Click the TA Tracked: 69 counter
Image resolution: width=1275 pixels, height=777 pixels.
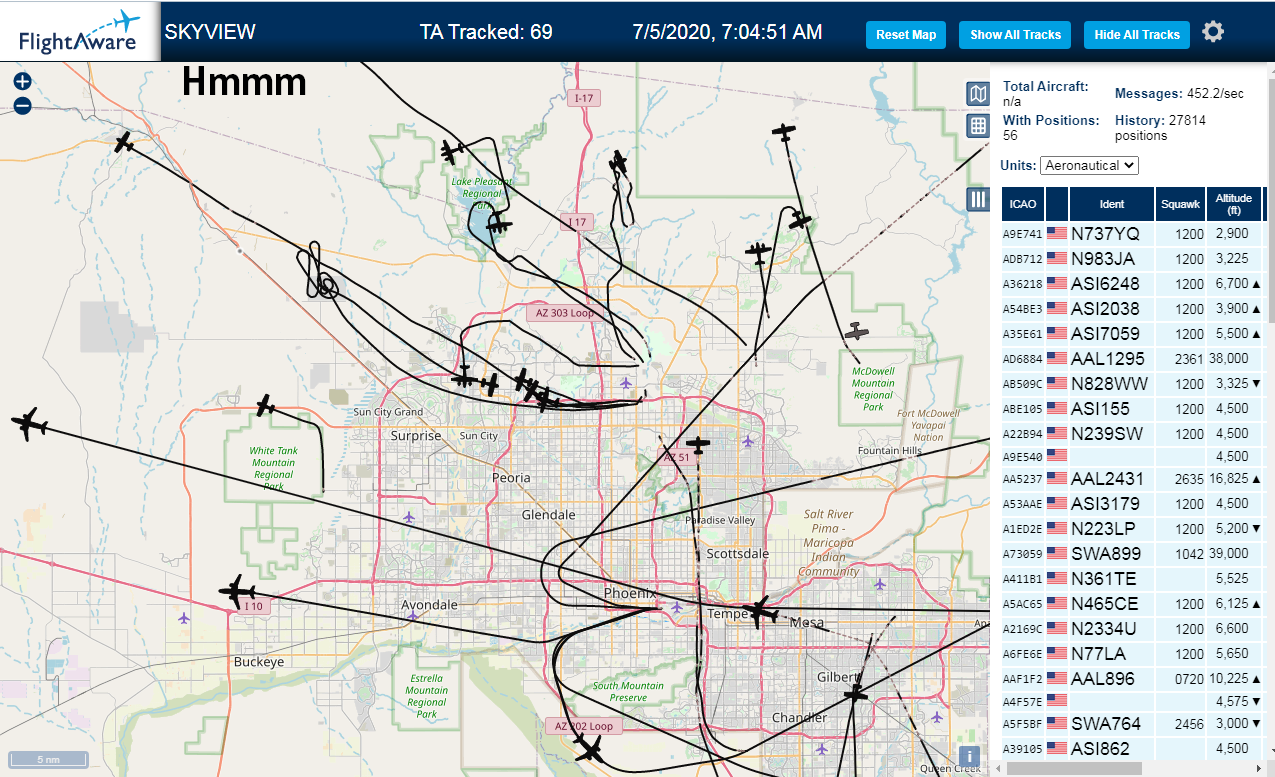tap(486, 32)
